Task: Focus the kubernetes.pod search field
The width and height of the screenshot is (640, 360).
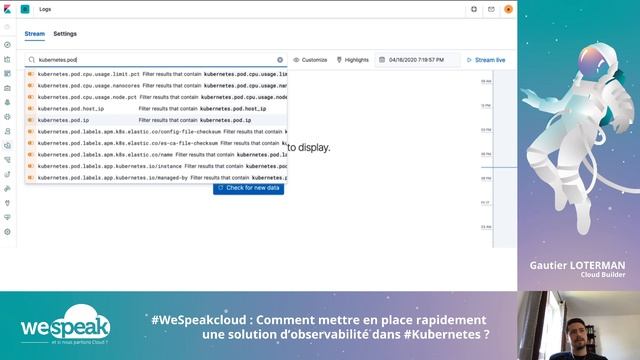Action: click(155, 60)
